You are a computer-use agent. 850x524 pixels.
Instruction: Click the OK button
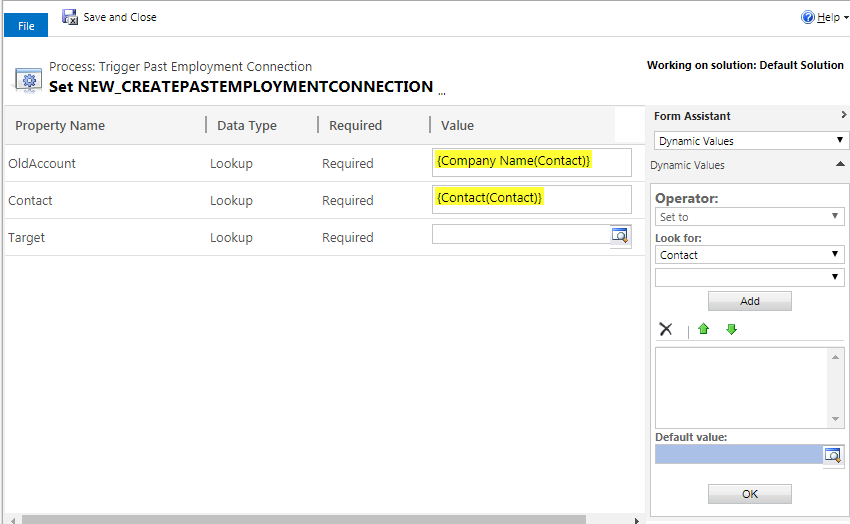[750, 494]
